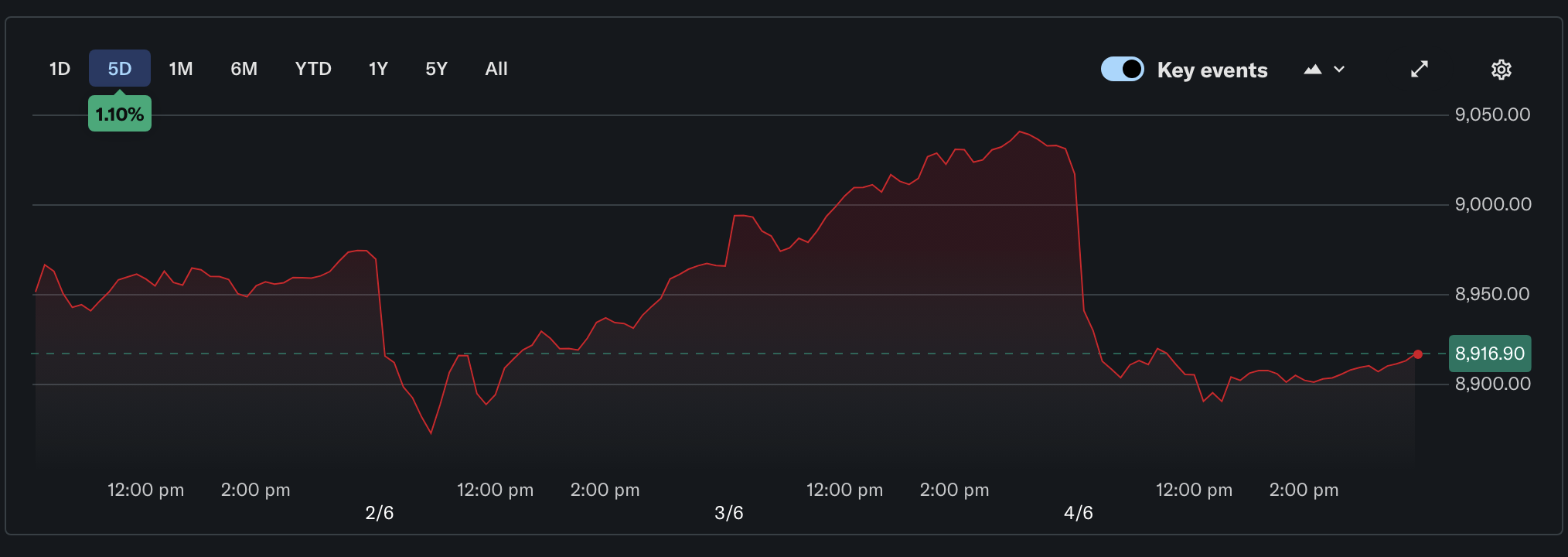Click the 1.10% change badge
Viewport: 1568px width, 557px height.
tap(120, 114)
